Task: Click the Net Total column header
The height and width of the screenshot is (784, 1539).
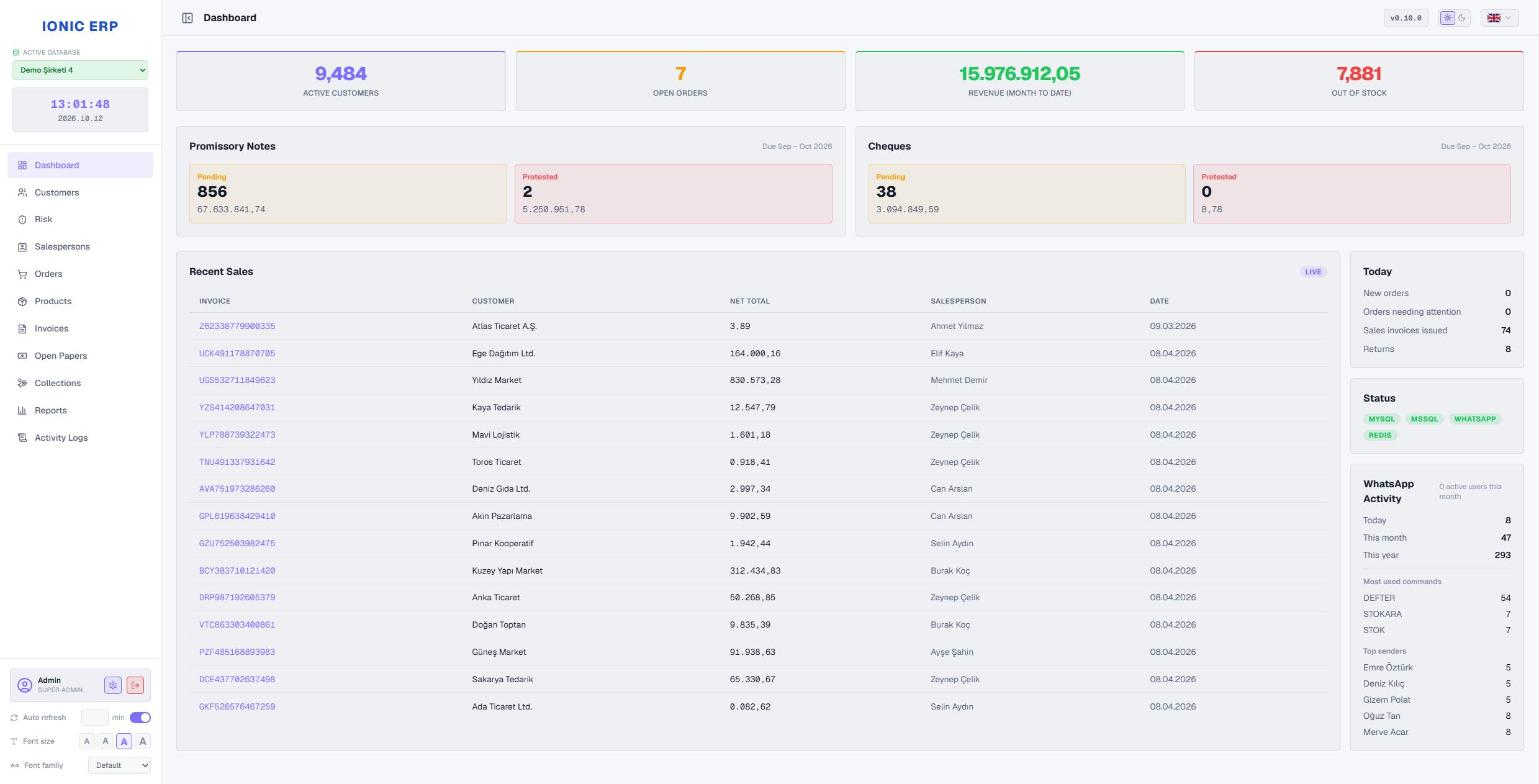Action: pyautogui.click(x=750, y=301)
